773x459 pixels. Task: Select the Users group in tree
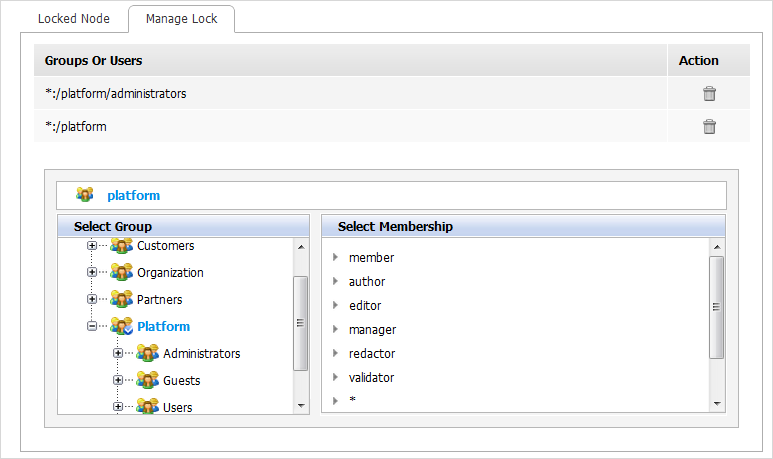coord(177,407)
